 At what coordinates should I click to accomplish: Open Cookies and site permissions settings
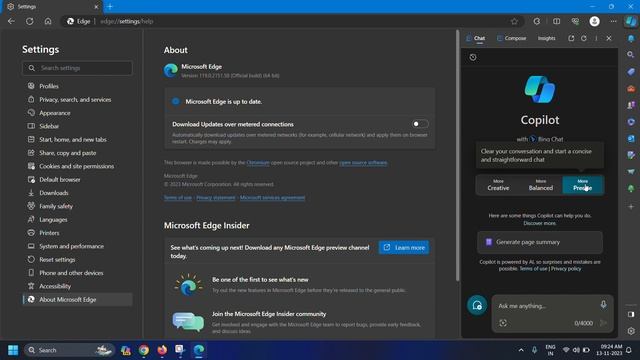(78, 166)
